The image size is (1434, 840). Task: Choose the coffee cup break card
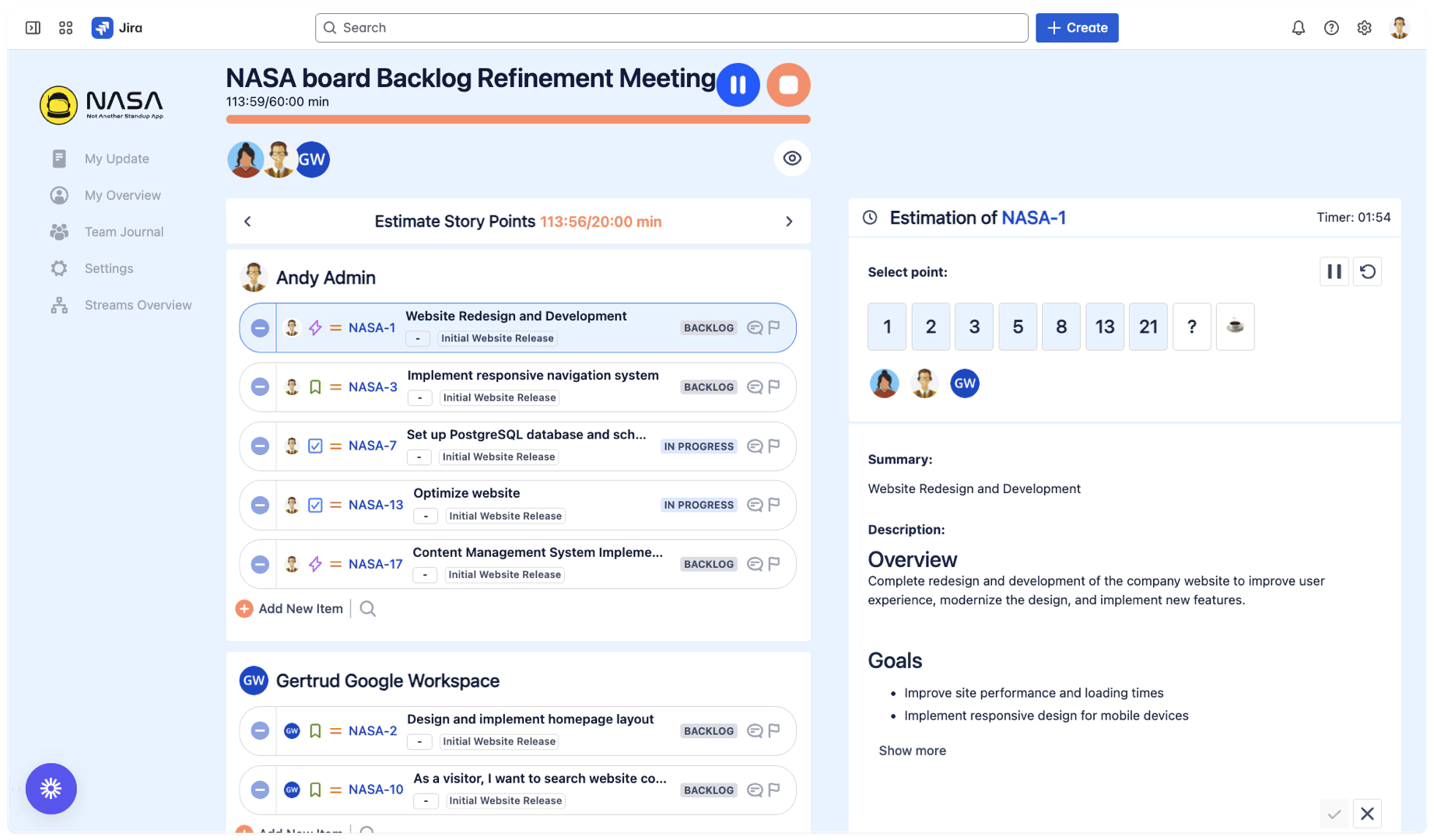pyautogui.click(x=1235, y=327)
